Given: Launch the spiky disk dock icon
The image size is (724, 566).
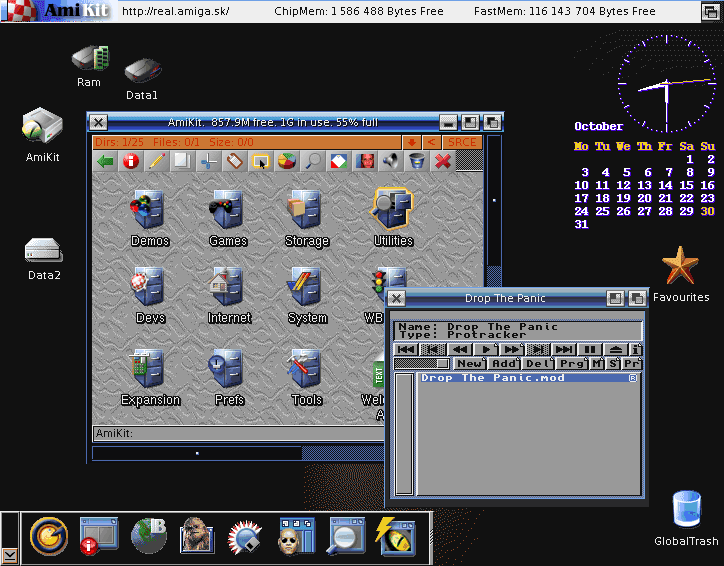Looking at the screenshot, I should 246,536.
